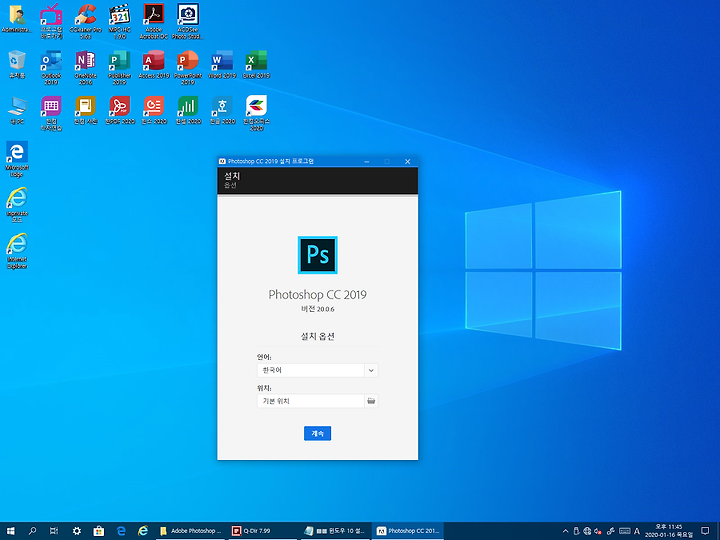Image resolution: width=720 pixels, height=540 pixels.
Task: Select the ACDSee Photo Studio desktop icon
Action: tap(188, 21)
